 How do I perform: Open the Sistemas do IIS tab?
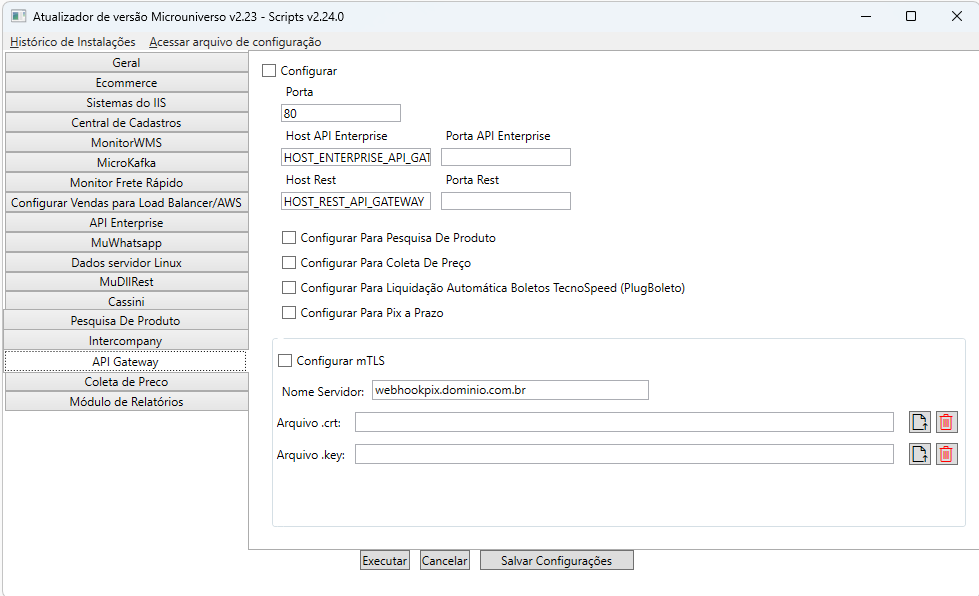click(x=127, y=103)
